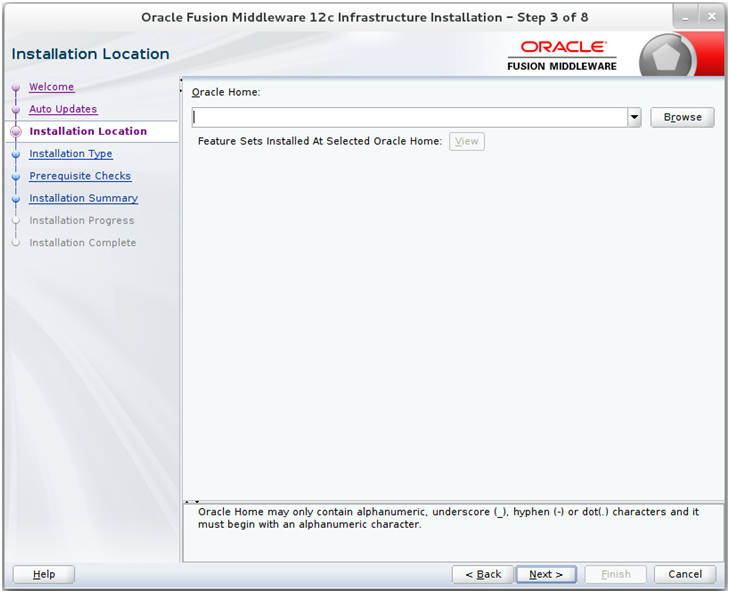Screen dimensions: 730x593
Task: Click the Oracle Home field label
Action: [x=226, y=92]
